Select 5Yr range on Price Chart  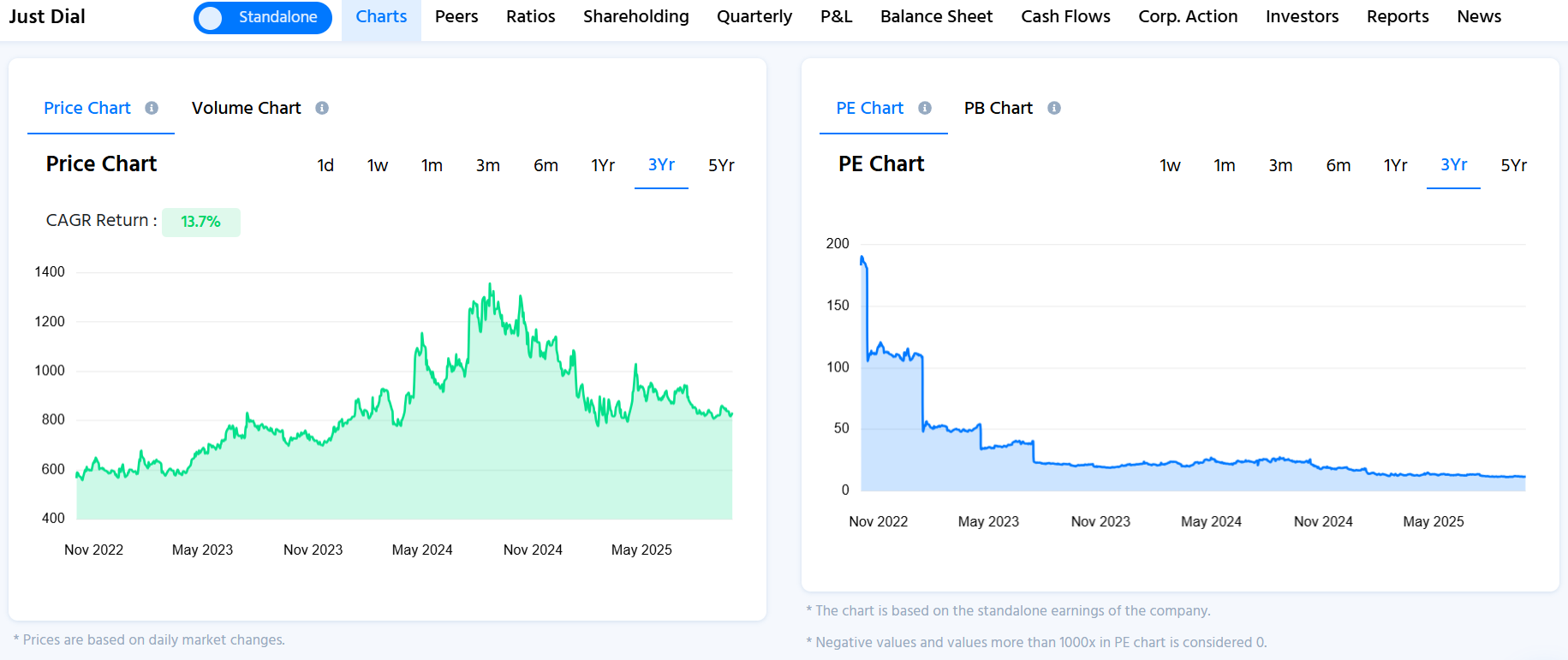click(x=721, y=165)
